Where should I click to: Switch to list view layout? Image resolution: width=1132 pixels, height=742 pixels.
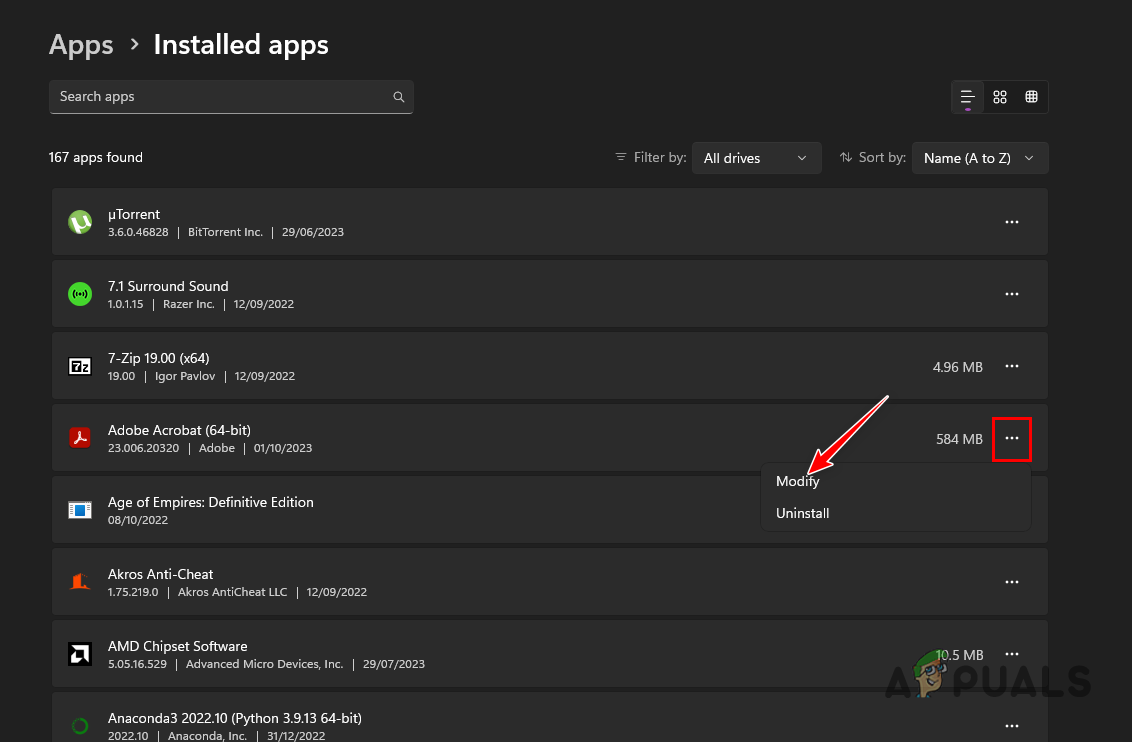[967, 97]
